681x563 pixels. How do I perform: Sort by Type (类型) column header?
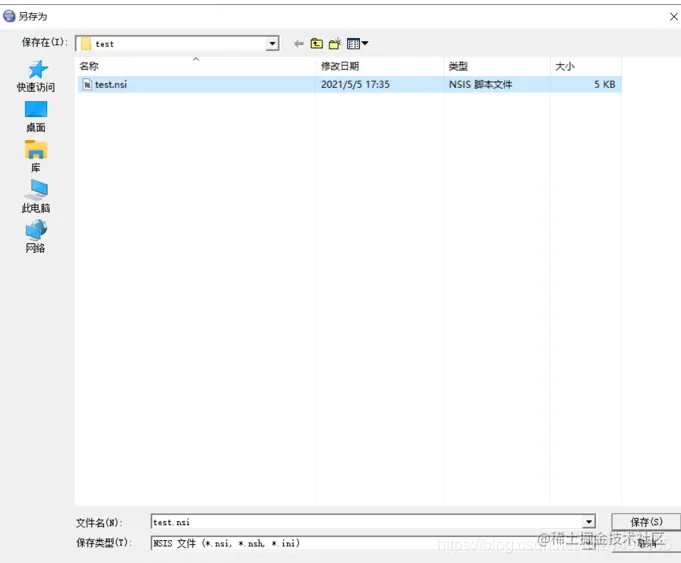(x=497, y=66)
